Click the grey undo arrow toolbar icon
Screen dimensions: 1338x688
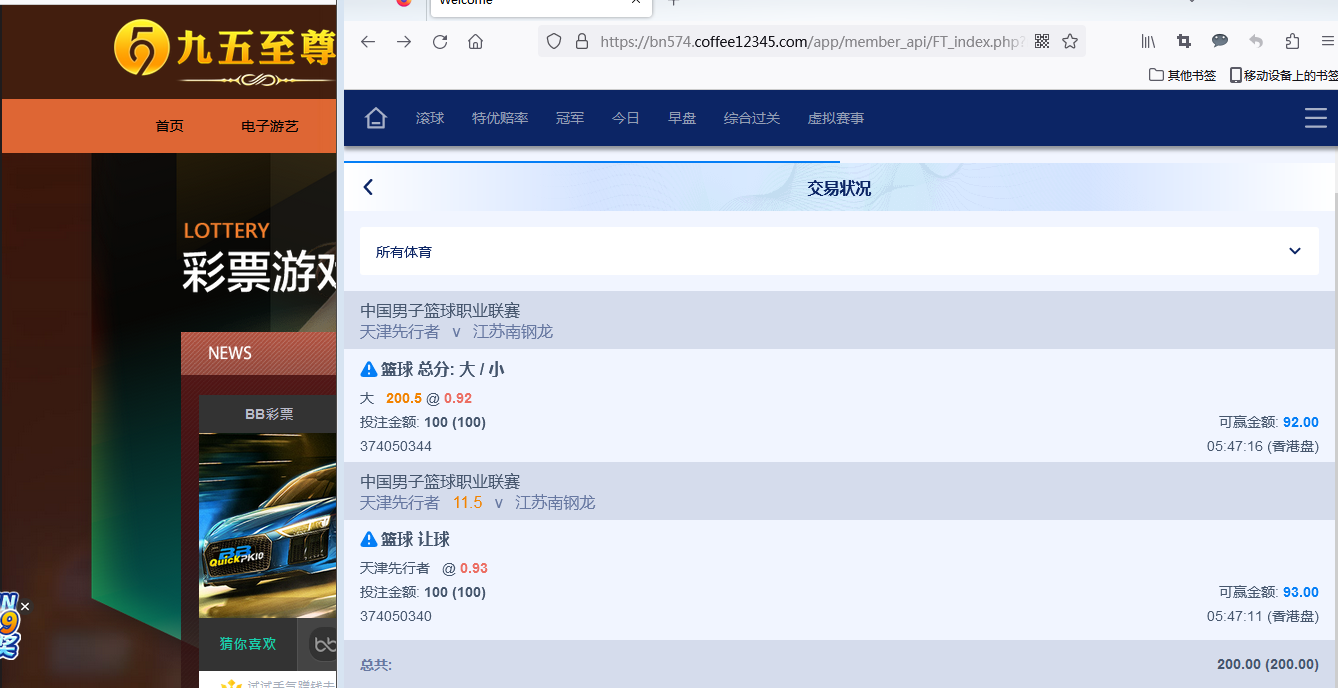(1256, 41)
